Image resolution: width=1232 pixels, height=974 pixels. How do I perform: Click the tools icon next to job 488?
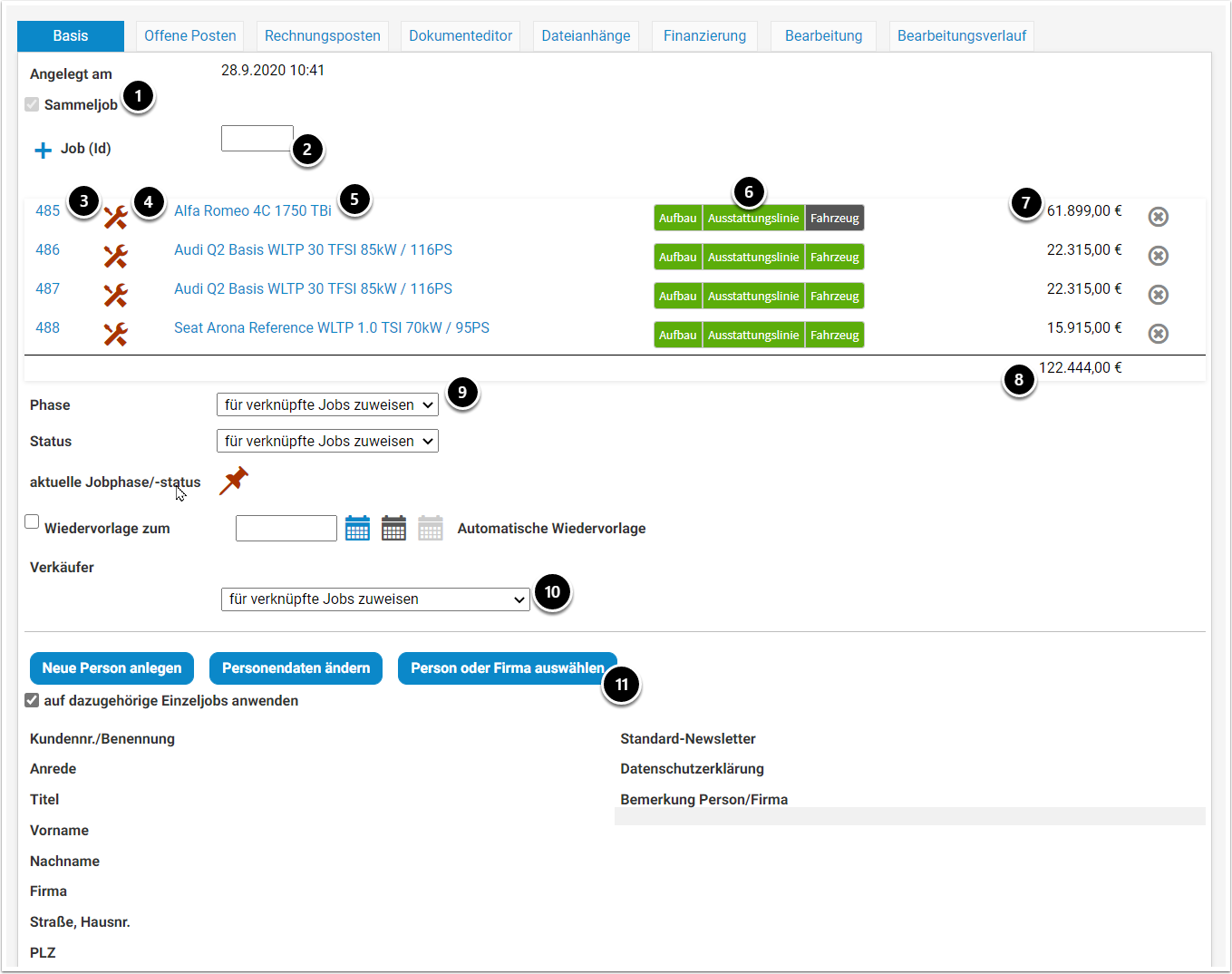coord(115,335)
